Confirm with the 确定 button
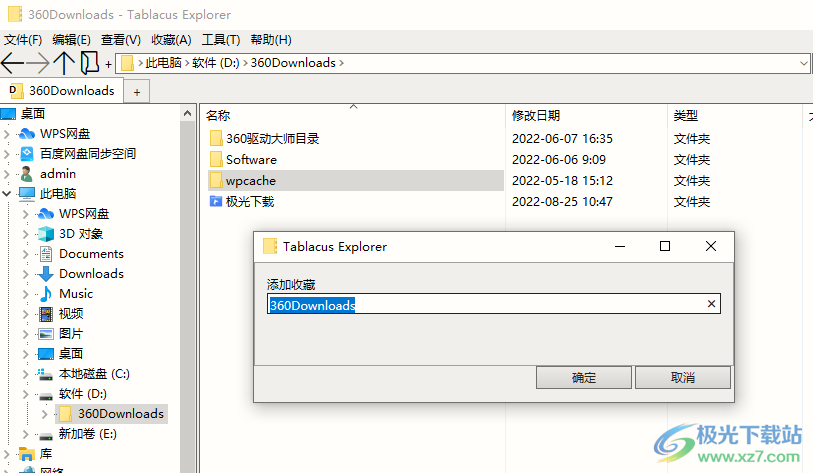This screenshot has width=813, height=473. (x=584, y=378)
